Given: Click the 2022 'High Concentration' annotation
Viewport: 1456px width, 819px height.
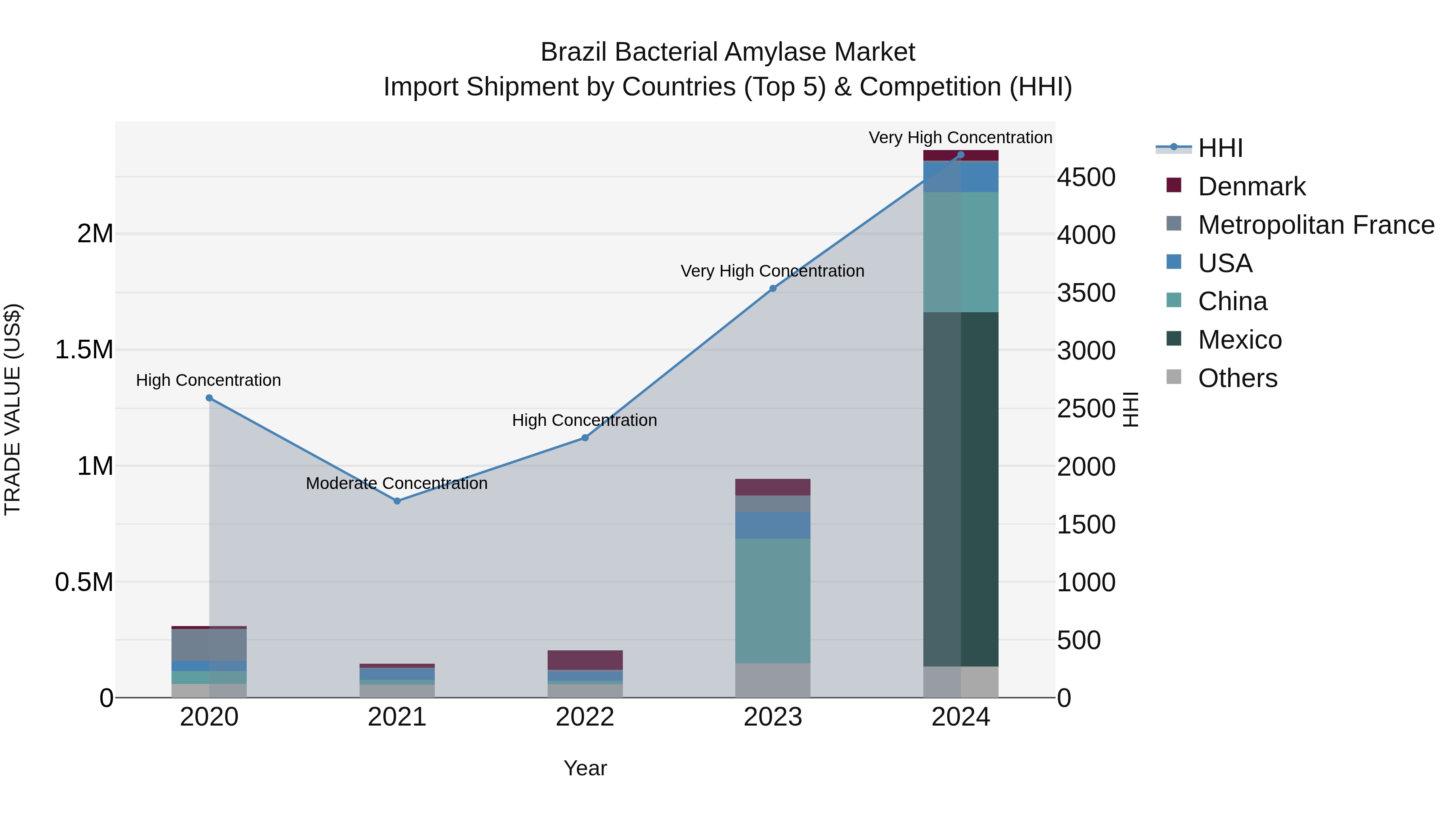Looking at the screenshot, I should (584, 421).
